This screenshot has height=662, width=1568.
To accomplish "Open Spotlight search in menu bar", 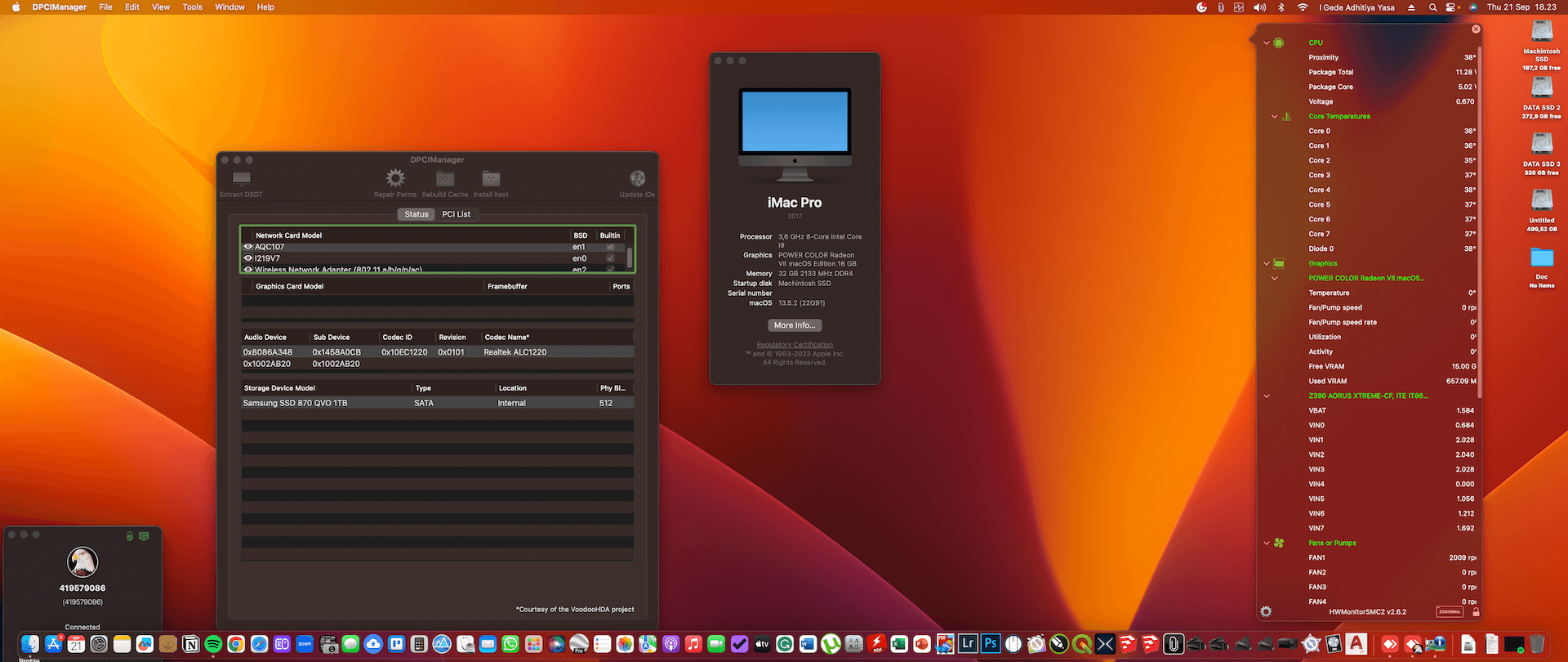I will pyautogui.click(x=1432, y=7).
